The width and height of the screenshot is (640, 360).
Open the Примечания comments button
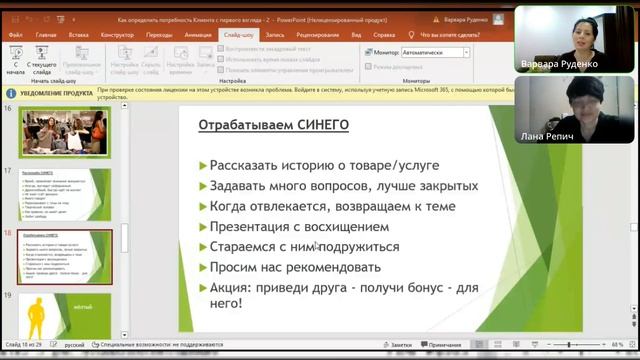point(441,345)
